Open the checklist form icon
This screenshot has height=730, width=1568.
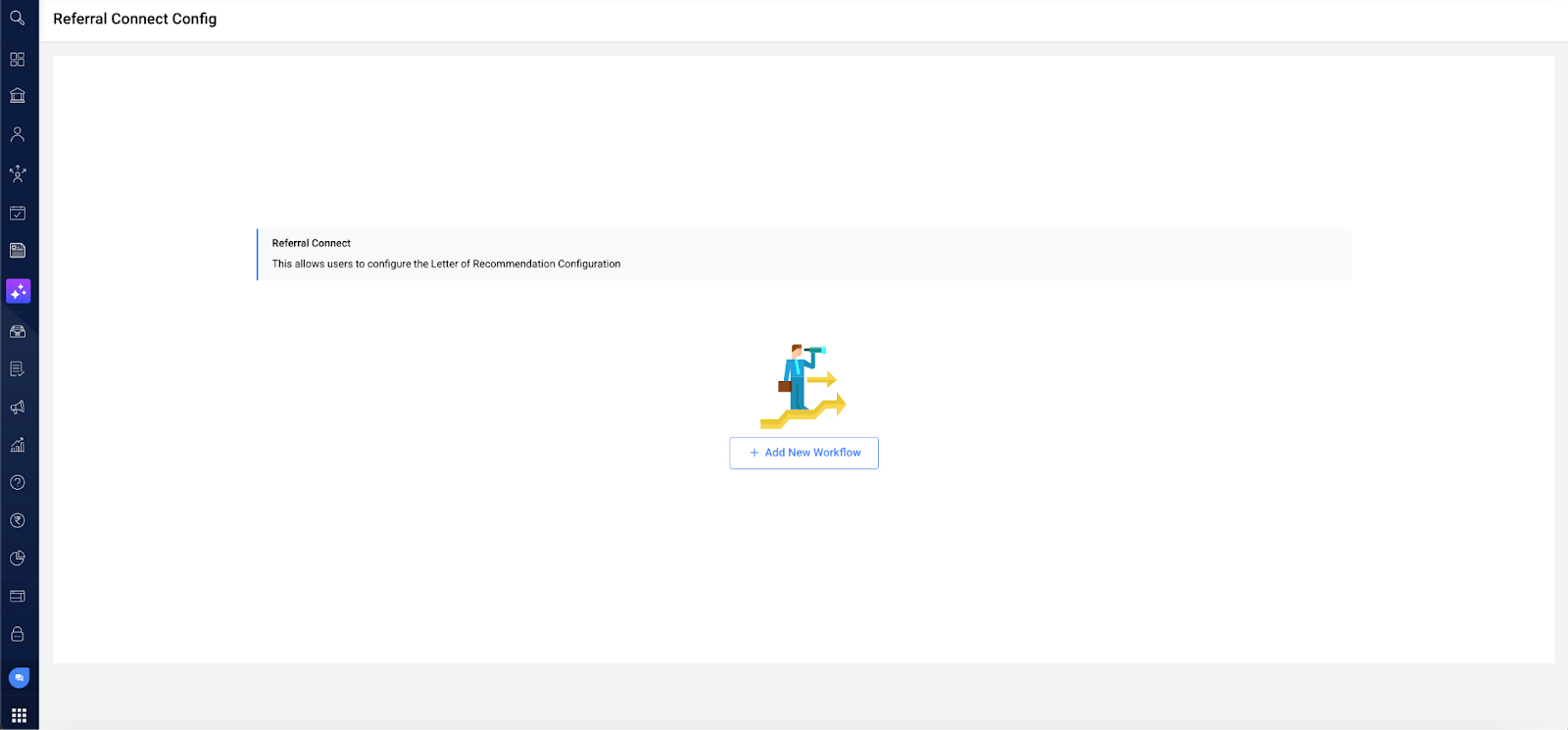[18, 369]
